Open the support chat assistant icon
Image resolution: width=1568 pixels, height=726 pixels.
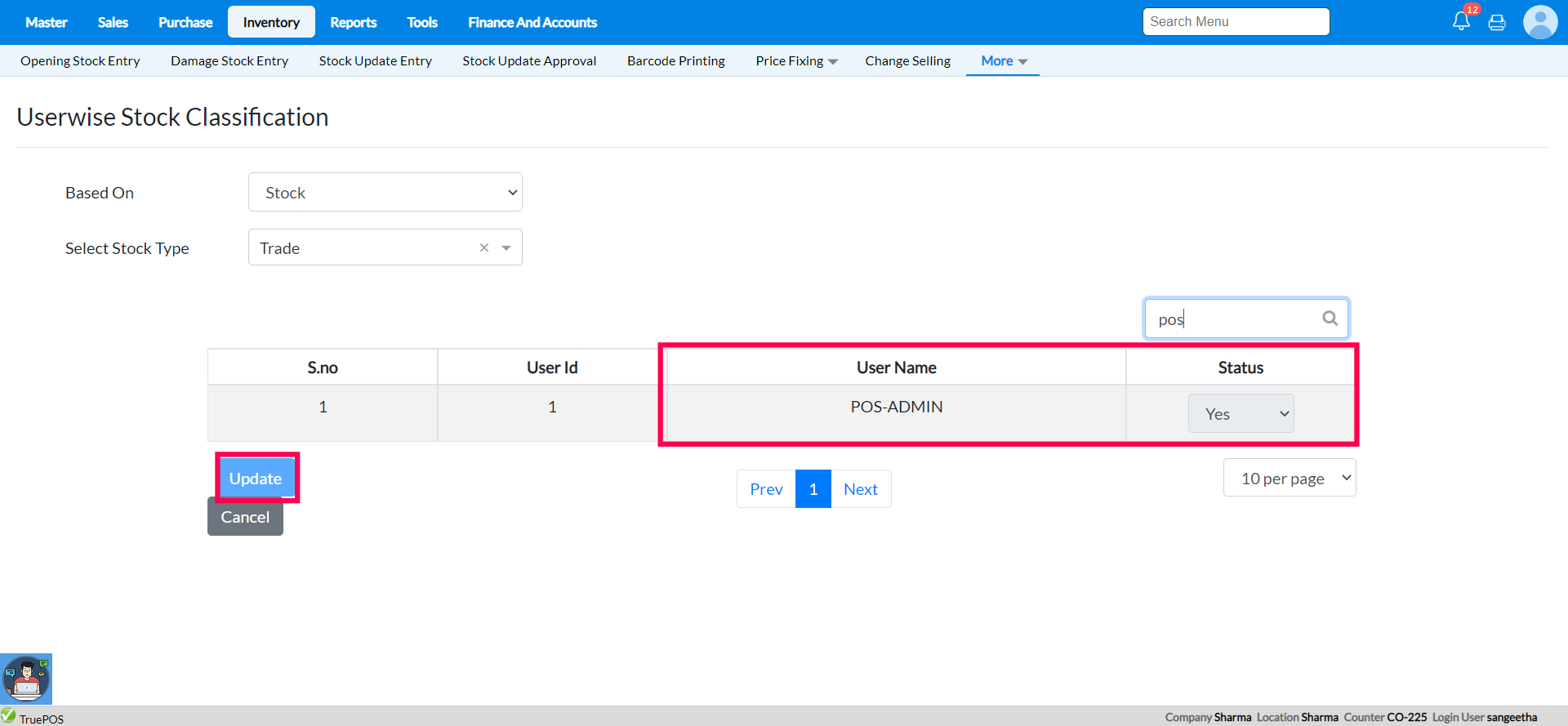click(x=26, y=679)
